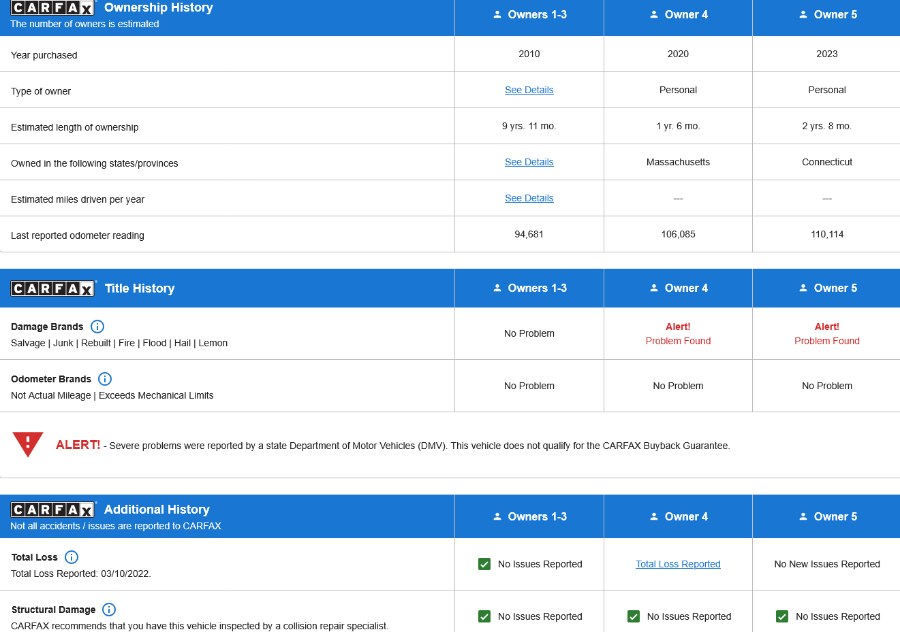The width and height of the screenshot is (900, 632).
Task: Click the CARFAX logo in Additional History header
Action: point(52,510)
